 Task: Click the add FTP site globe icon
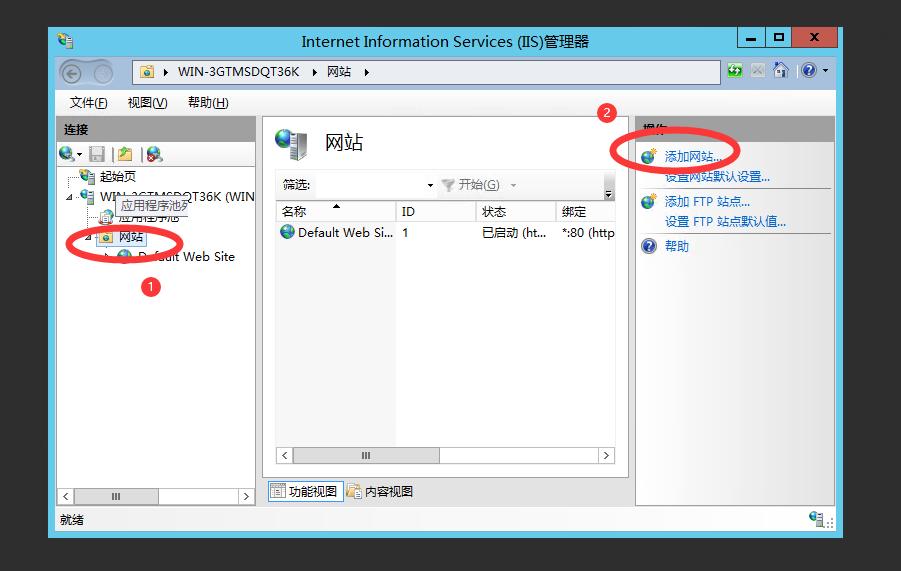tap(649, 201)
